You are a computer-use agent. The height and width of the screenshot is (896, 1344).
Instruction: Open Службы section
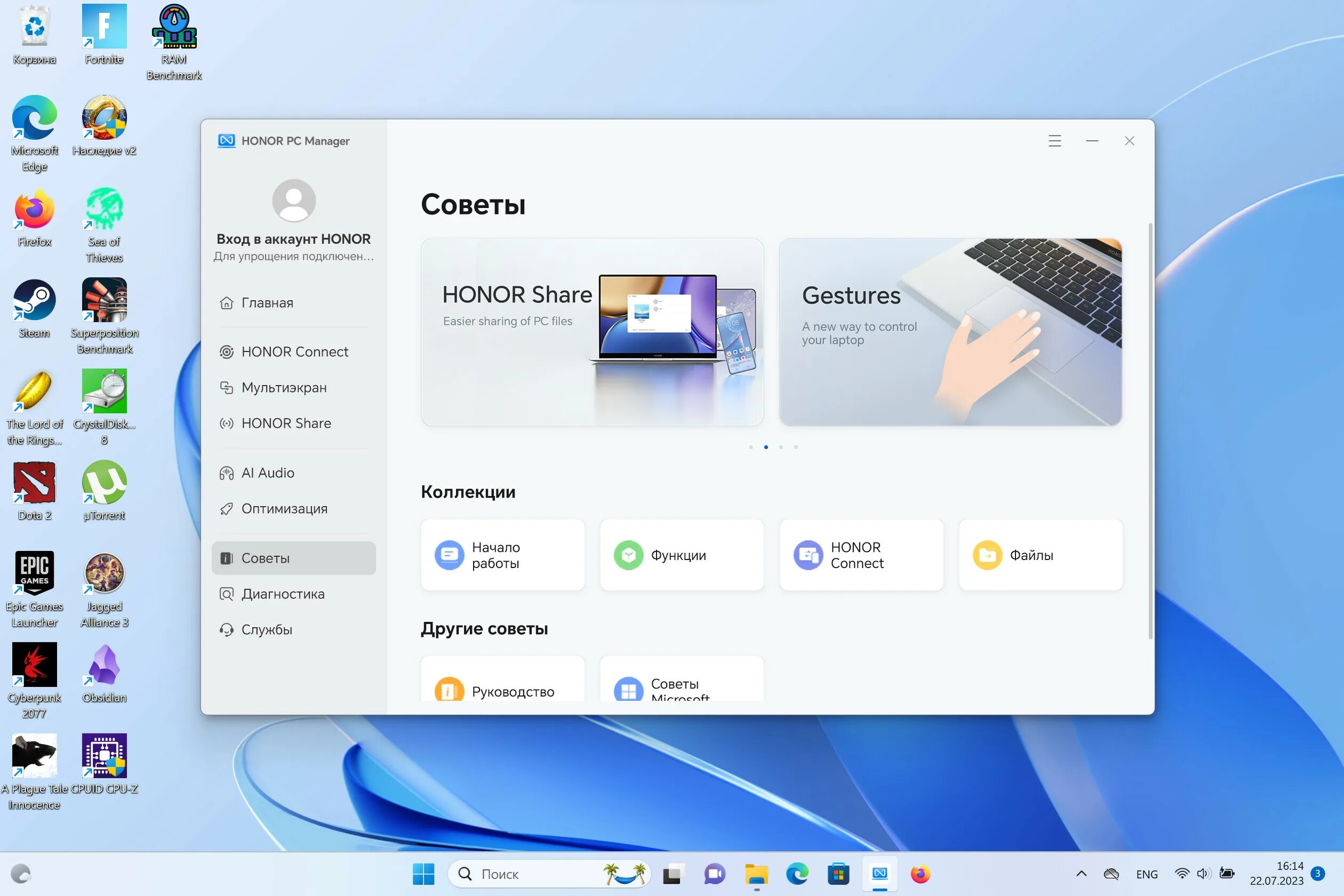coord(265,629)
